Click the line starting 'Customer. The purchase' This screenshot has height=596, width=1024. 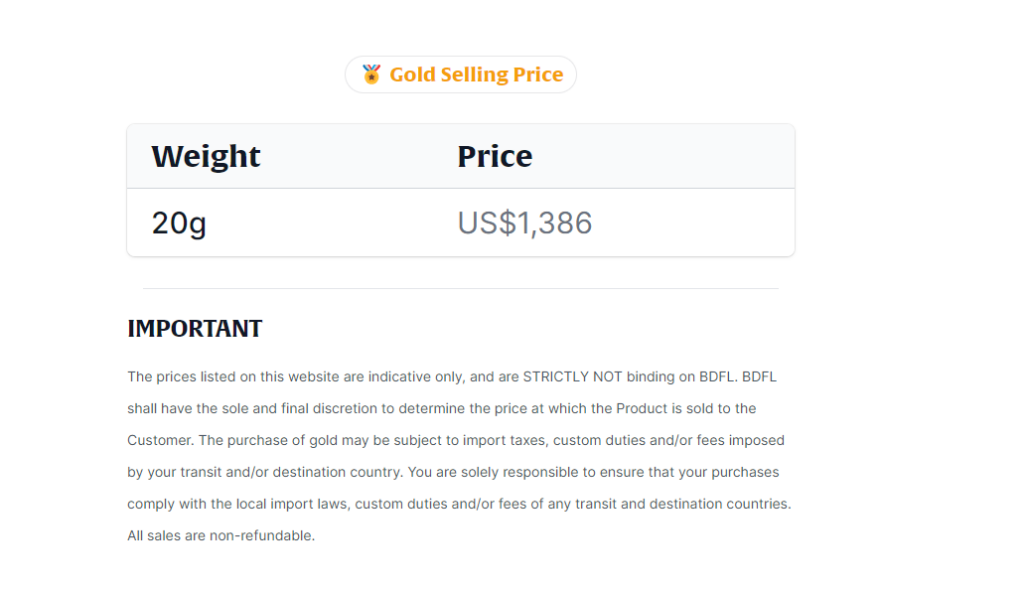(x=456, y=440)
